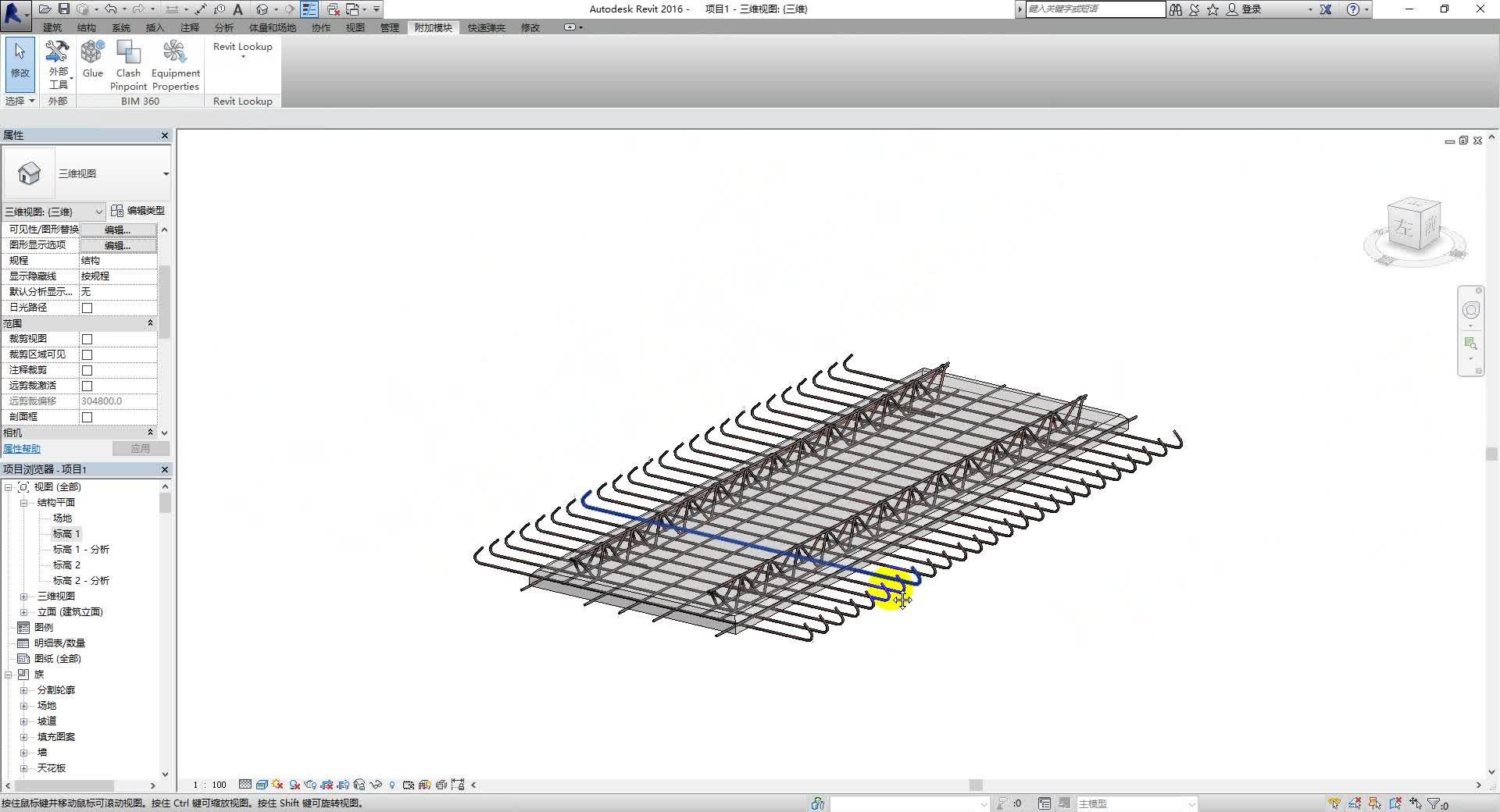The image size is (1500, 812).
Task: Click the search keyword input field
Action: [x=1095, y=9]
